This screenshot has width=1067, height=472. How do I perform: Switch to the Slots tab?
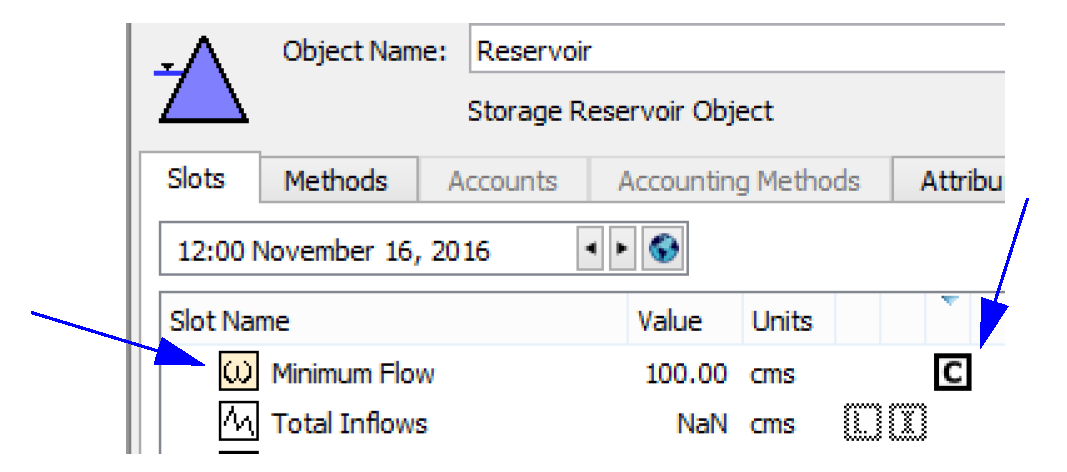tap(196, 180)
